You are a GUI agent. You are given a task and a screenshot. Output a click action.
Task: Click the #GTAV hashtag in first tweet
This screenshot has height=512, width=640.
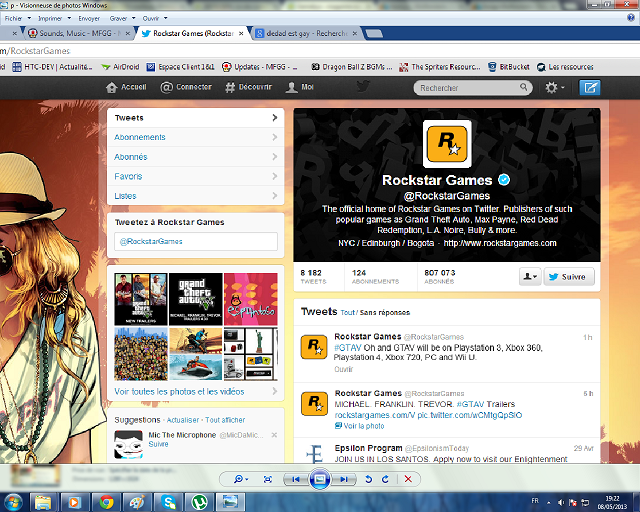[348, 348]
